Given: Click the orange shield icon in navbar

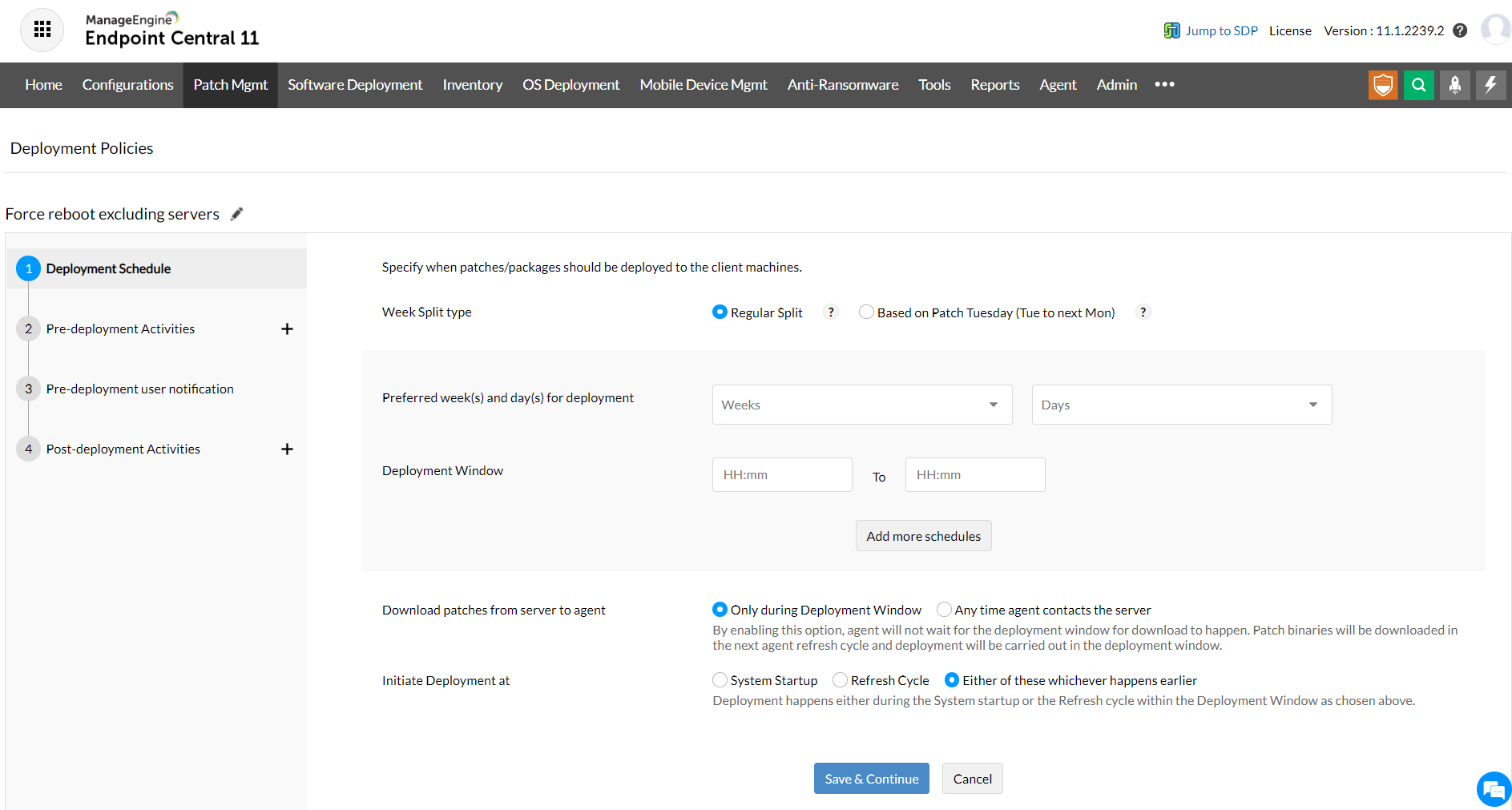Looking at the screenshot, I should coord(1382,85).
